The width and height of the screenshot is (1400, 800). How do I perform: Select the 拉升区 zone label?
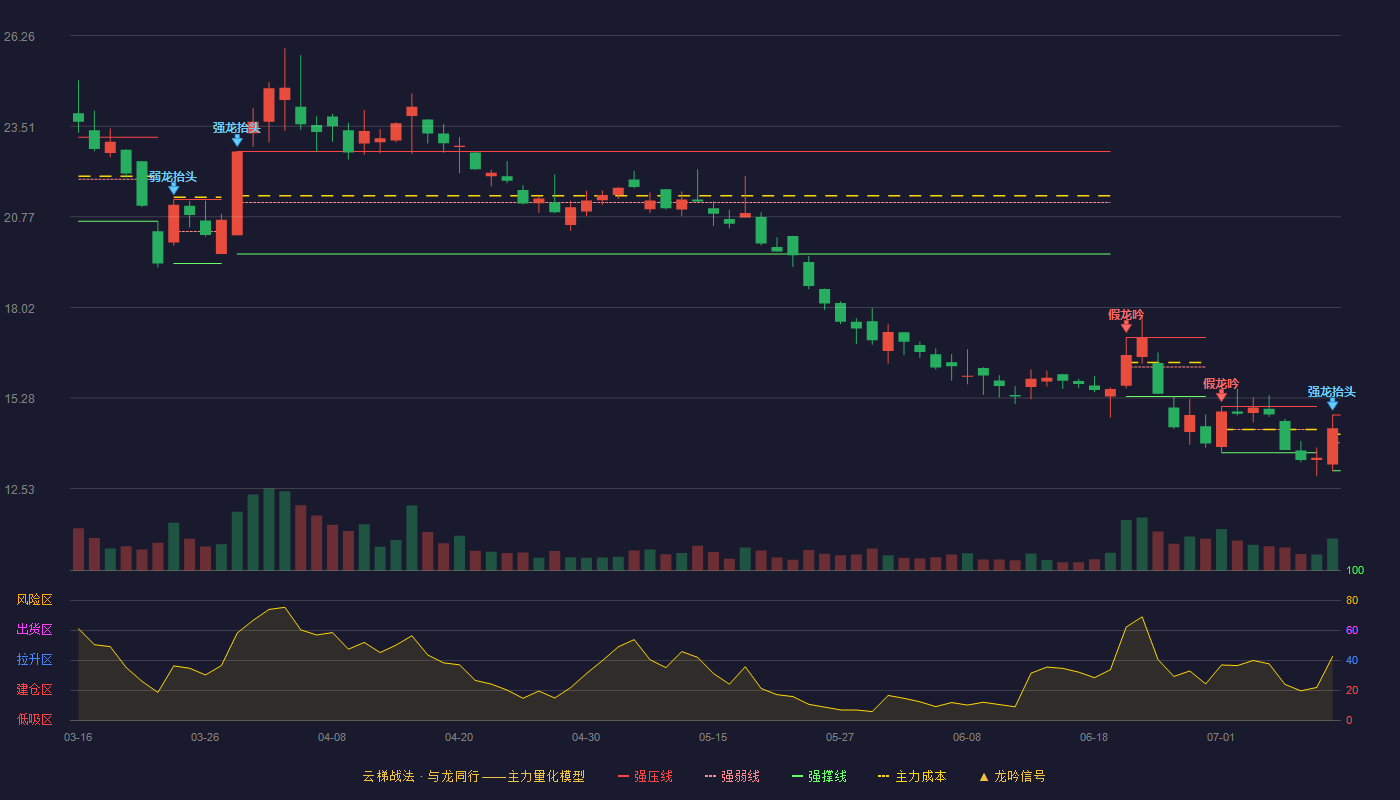pos(34,660)
